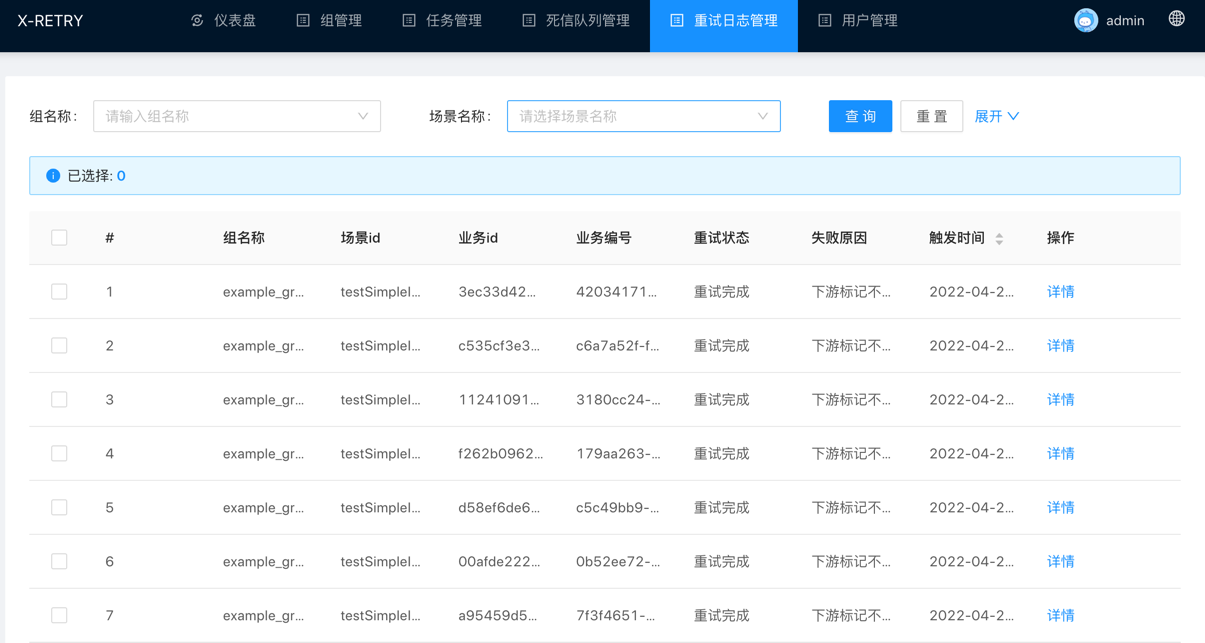
Task: Click the globe language icon
Action: (1176, 19)
